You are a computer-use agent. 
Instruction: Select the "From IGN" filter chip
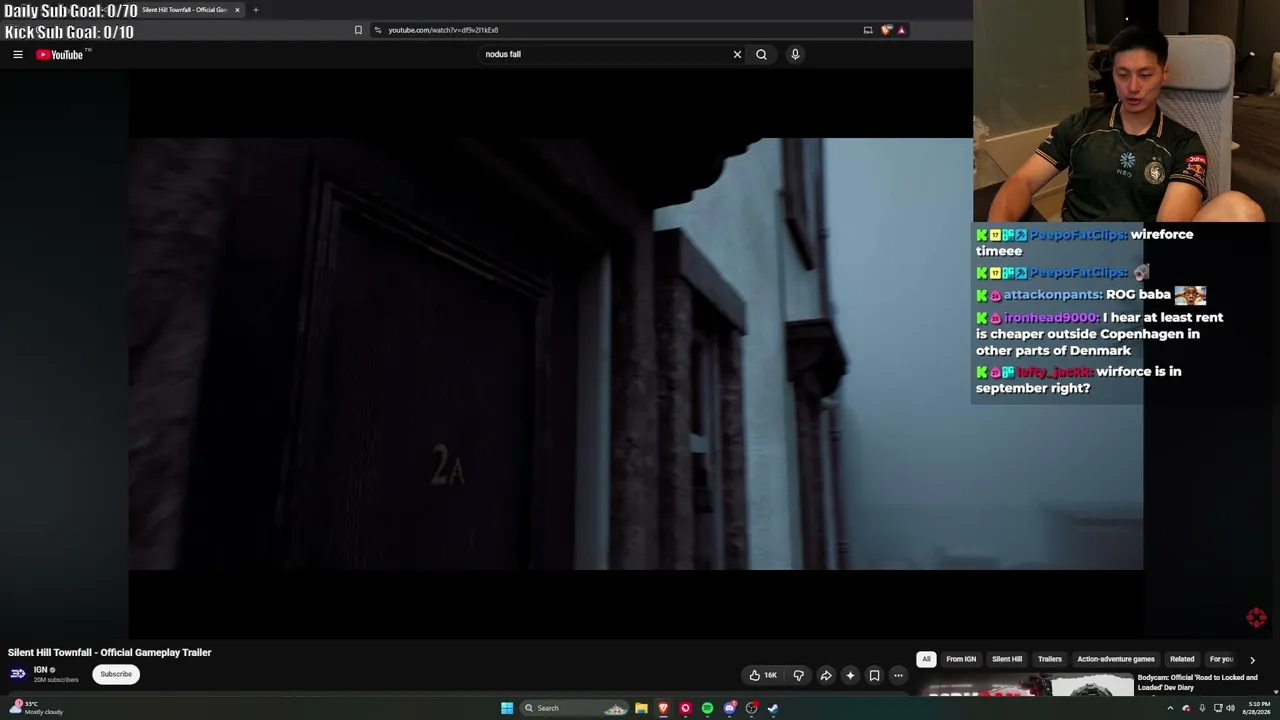(x=961, y=659)
